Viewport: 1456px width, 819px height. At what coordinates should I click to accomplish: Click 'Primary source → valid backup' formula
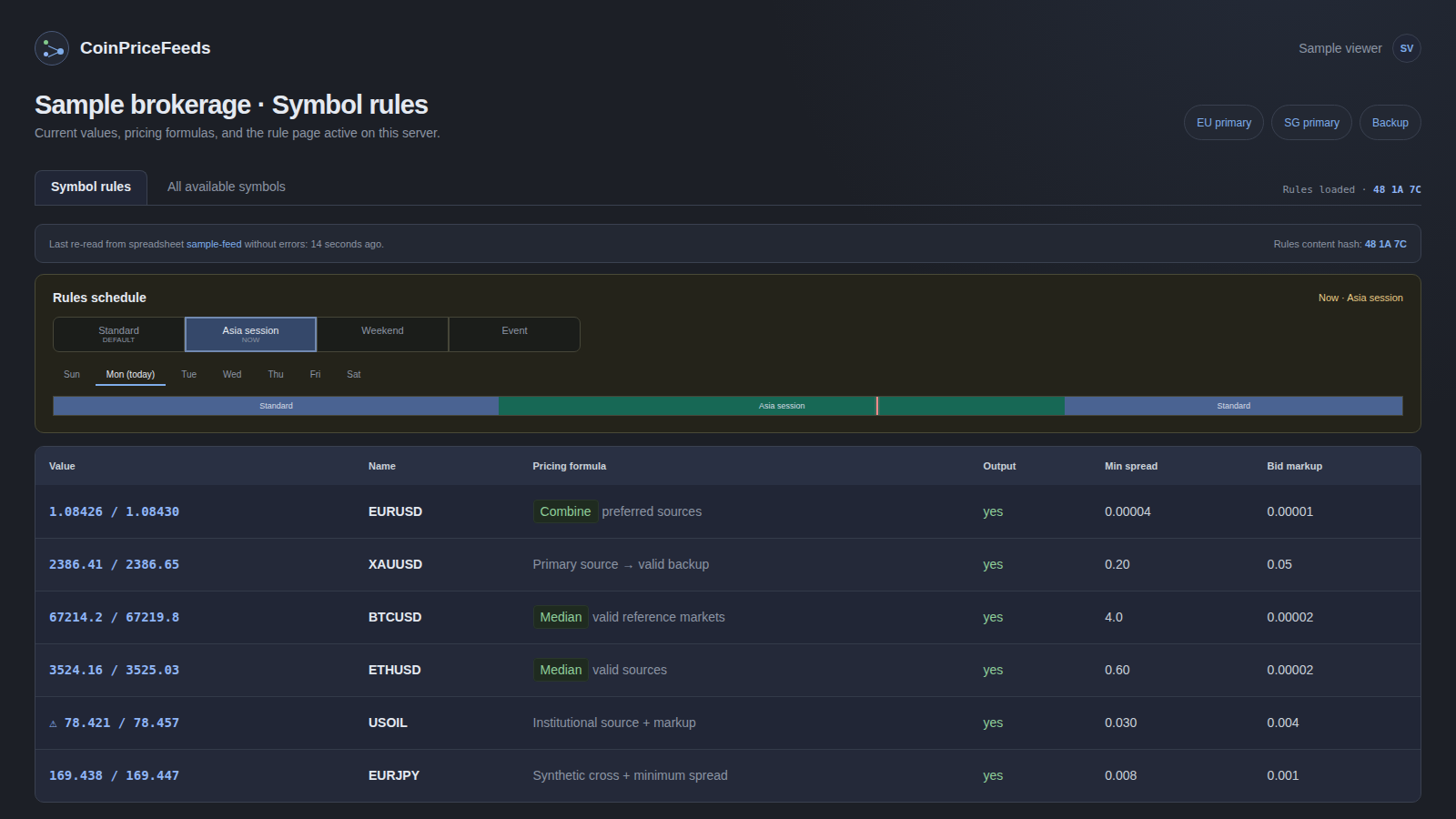point(621,564)
